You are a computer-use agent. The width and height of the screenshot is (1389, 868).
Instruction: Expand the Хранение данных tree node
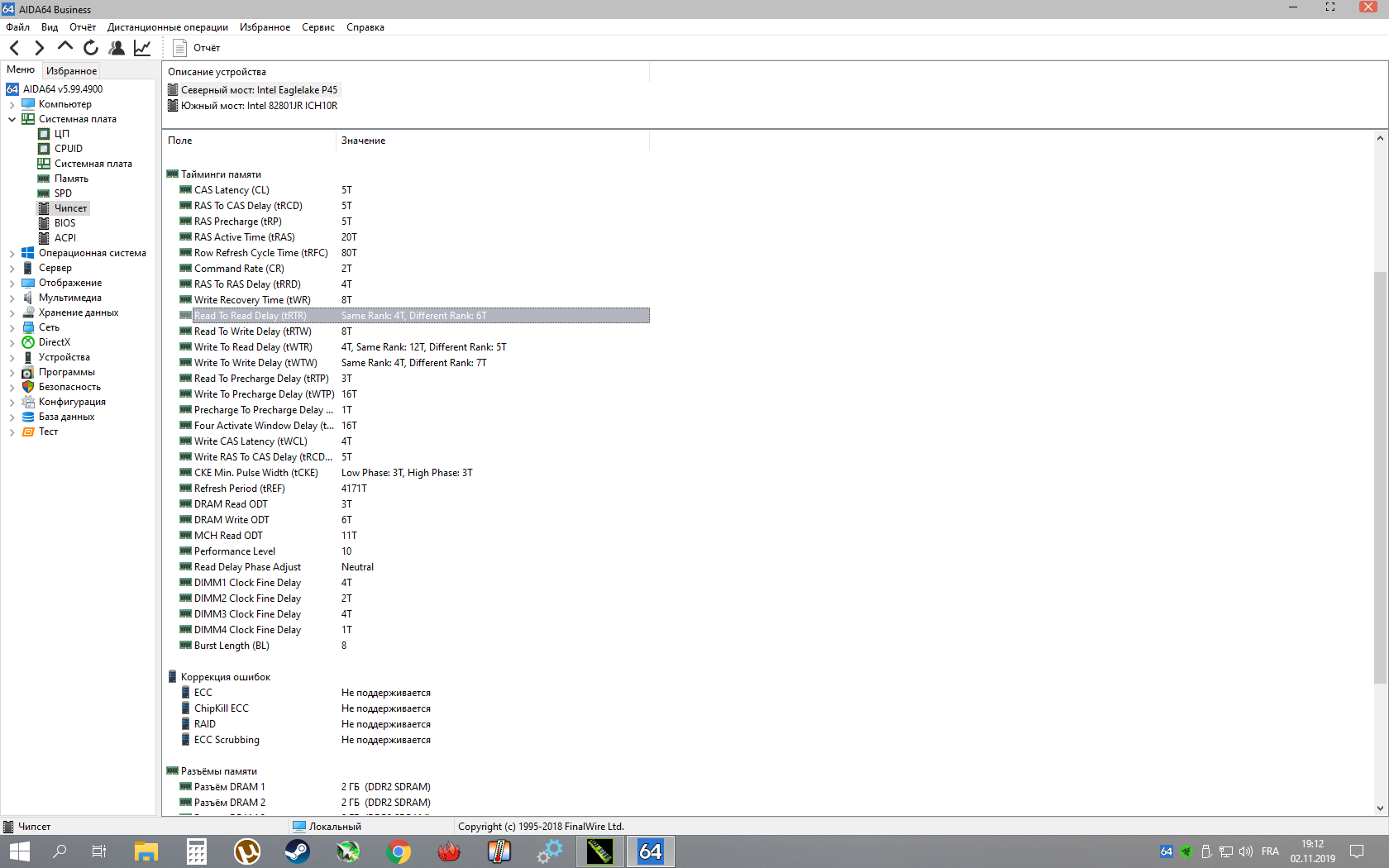point(12,312)
